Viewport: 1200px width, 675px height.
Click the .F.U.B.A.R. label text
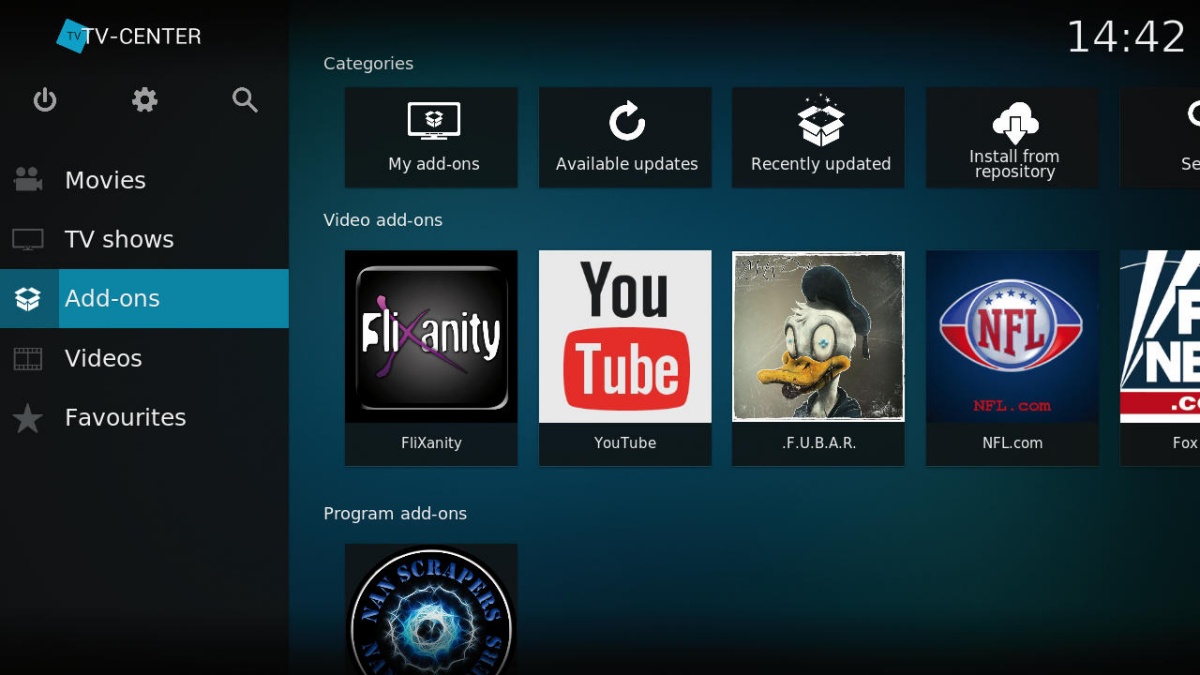(818, 443)
